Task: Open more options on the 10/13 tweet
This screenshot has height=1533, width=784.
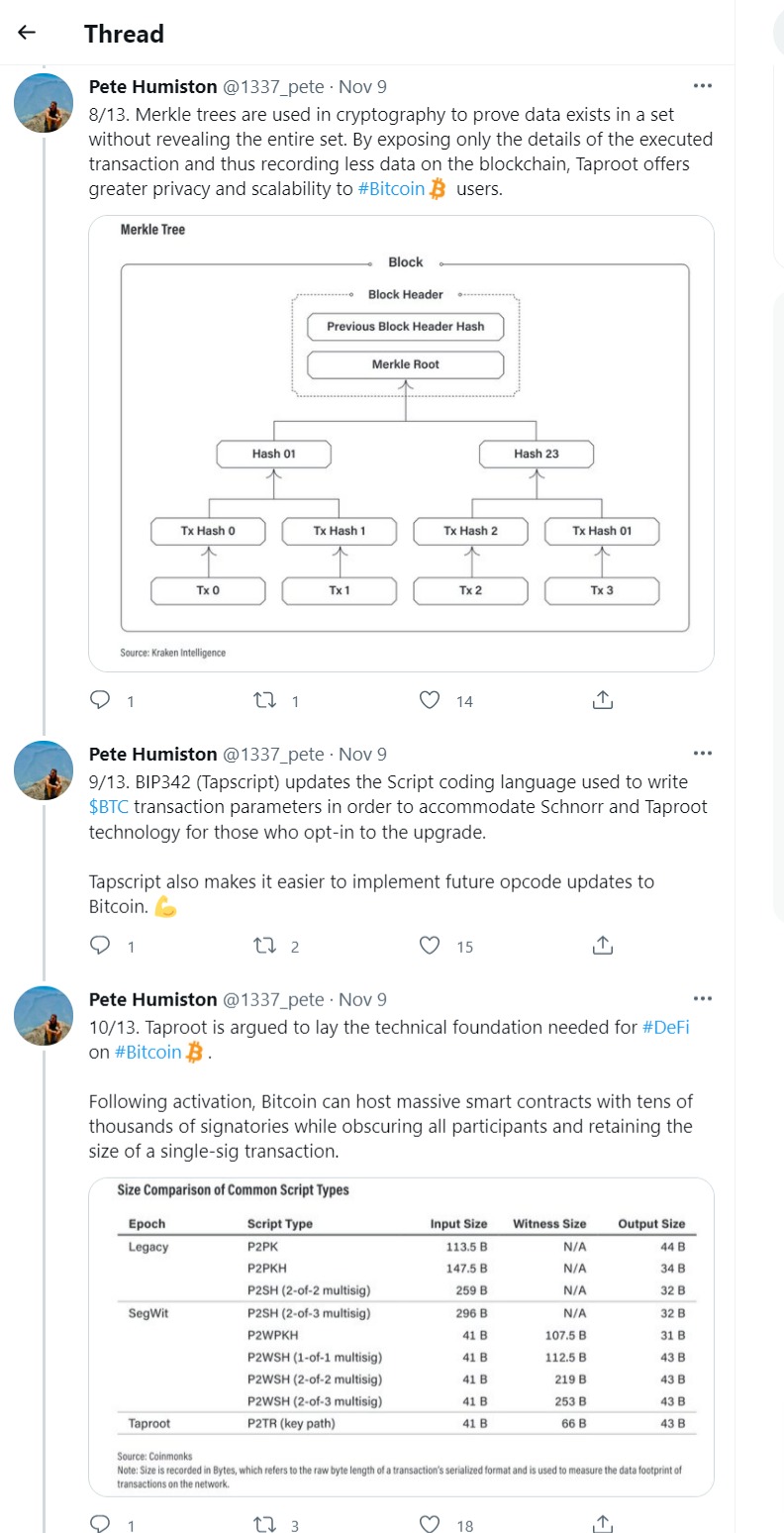Action: 703,999
